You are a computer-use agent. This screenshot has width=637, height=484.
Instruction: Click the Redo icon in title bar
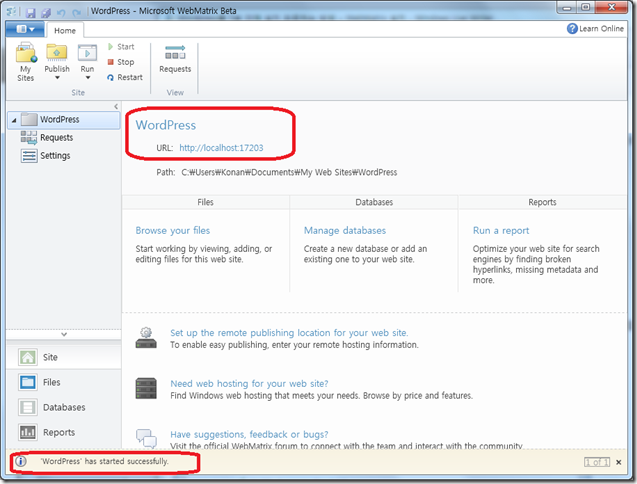click(x=76, y=12)
